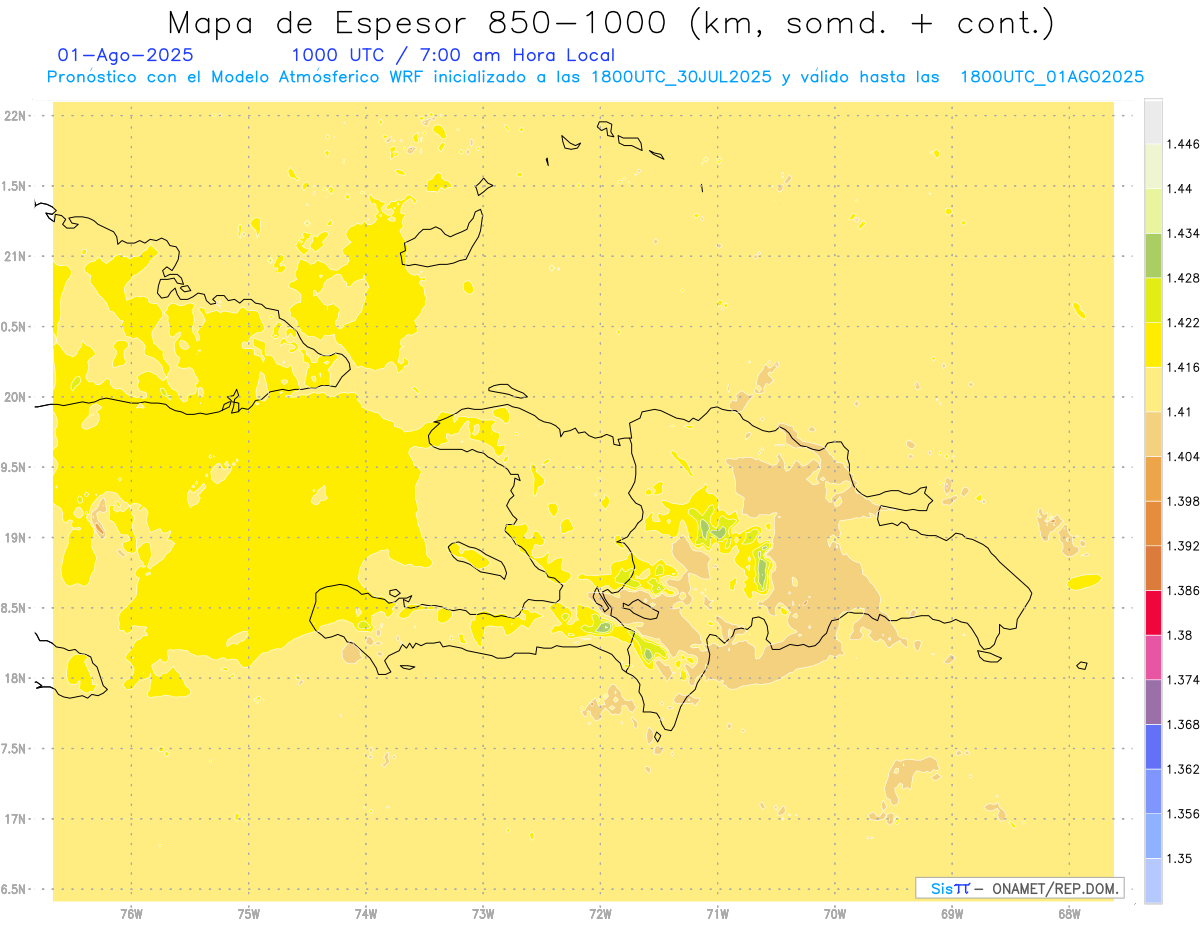This screenshot has height=927, width=1200.
Task: Click the green legend swatch below 1.434
Action: [x=1153, y=255]
